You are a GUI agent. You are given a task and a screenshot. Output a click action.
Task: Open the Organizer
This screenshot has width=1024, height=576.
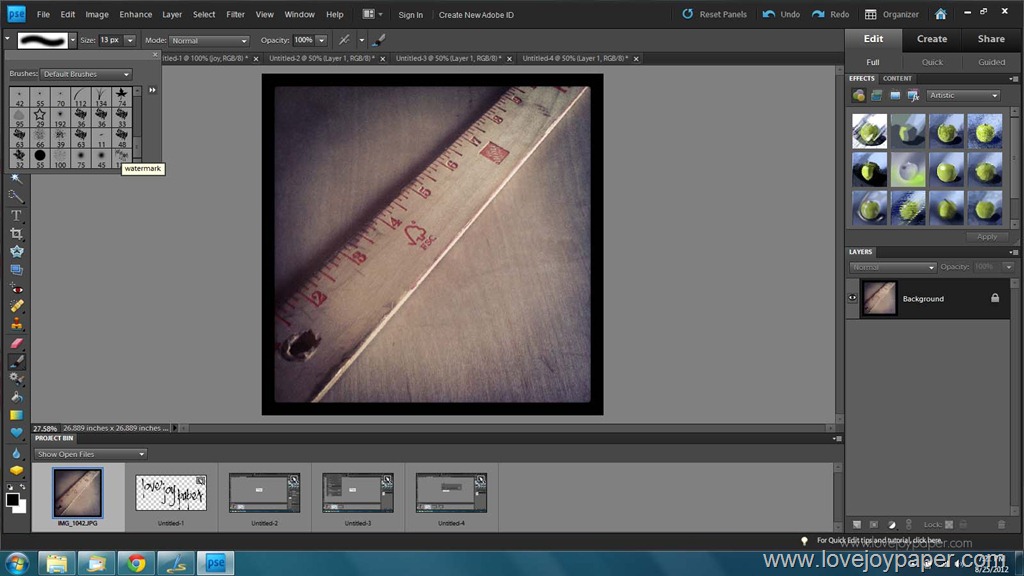point(891,14)
